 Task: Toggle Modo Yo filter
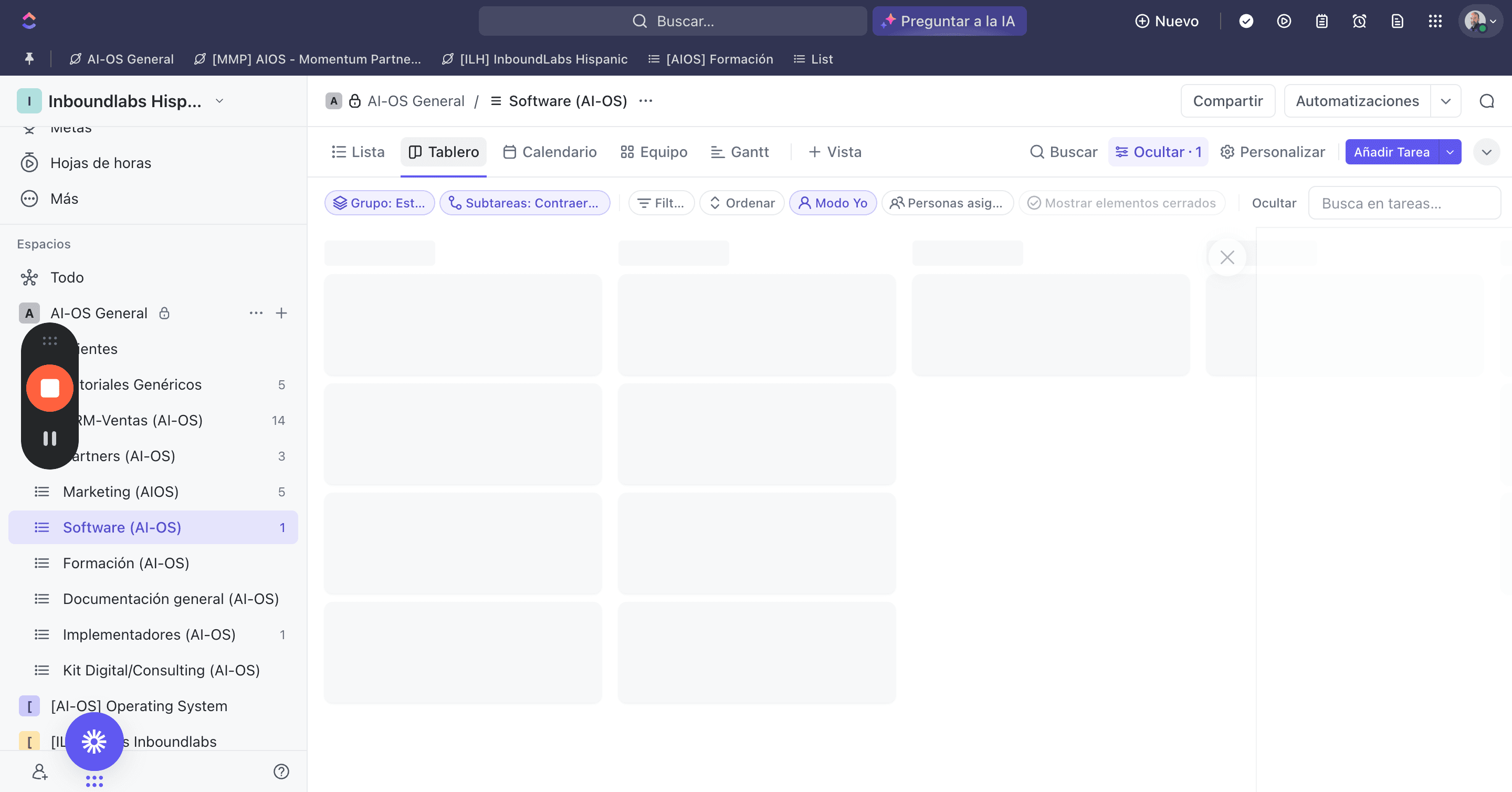[833, 203]
